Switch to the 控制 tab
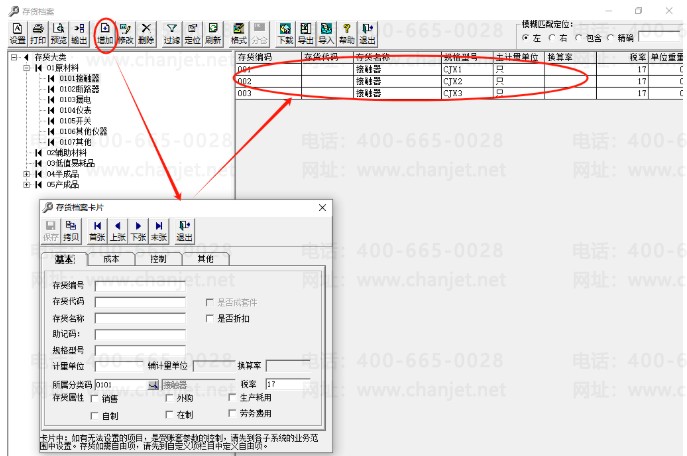This screenshot has width=687, height=456. point(158,259)
